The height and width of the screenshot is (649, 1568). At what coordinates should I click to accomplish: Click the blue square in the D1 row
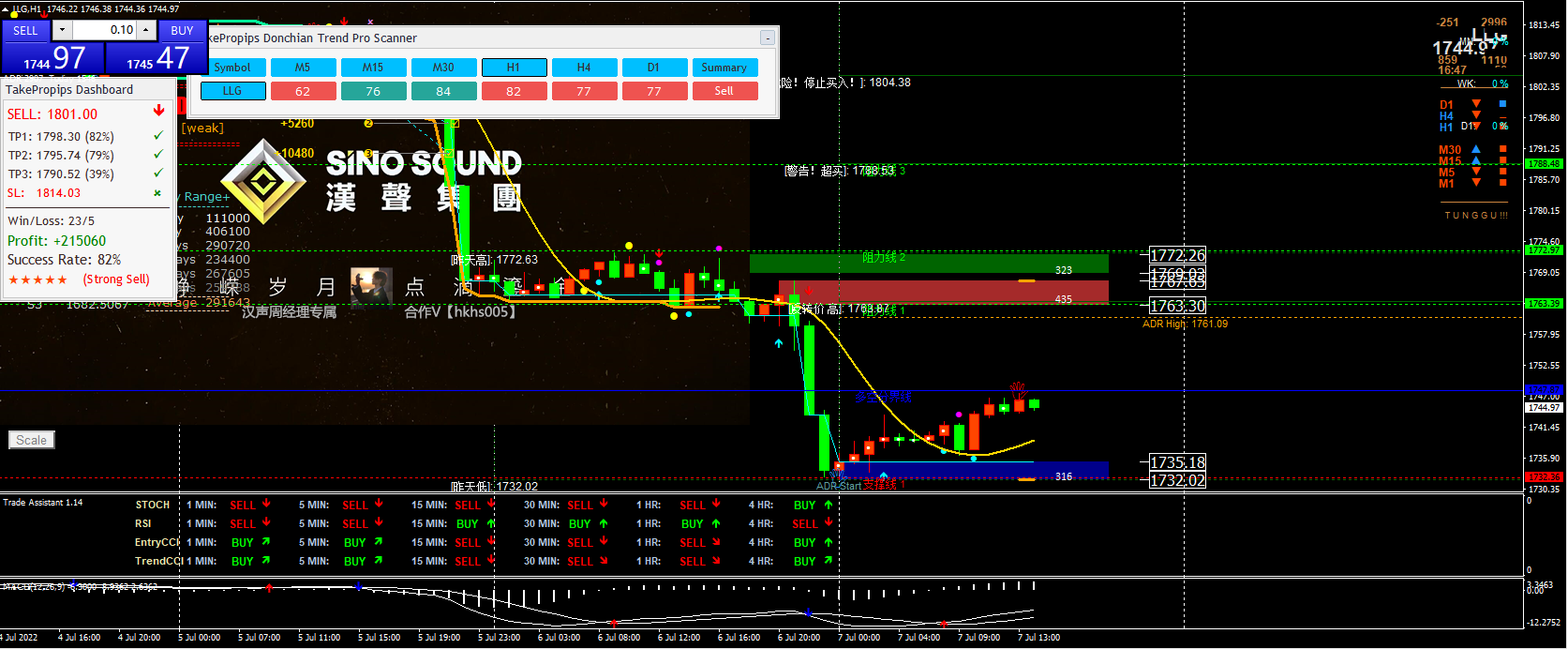1502,104
